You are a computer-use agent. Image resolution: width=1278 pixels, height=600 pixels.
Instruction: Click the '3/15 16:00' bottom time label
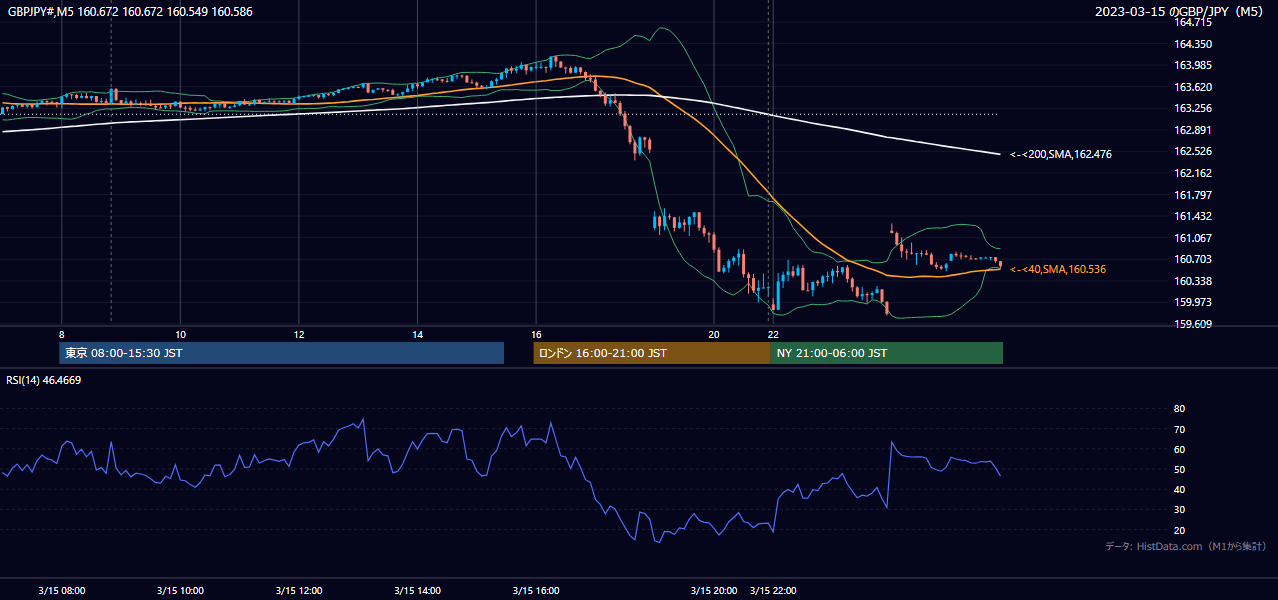[536, 590]
